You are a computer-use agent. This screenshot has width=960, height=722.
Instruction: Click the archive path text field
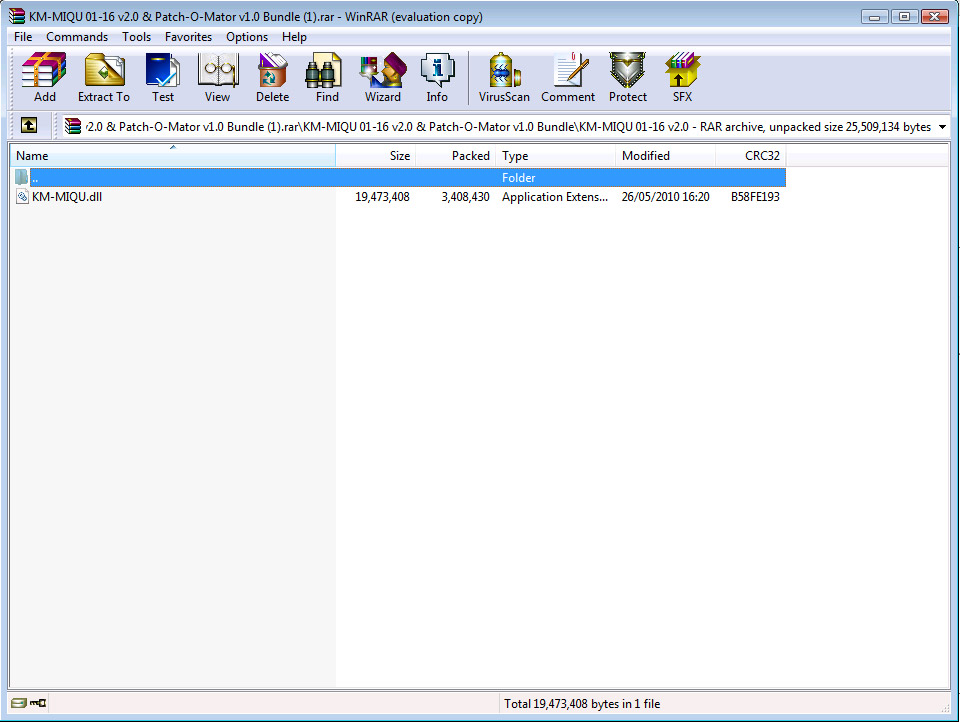508,127
